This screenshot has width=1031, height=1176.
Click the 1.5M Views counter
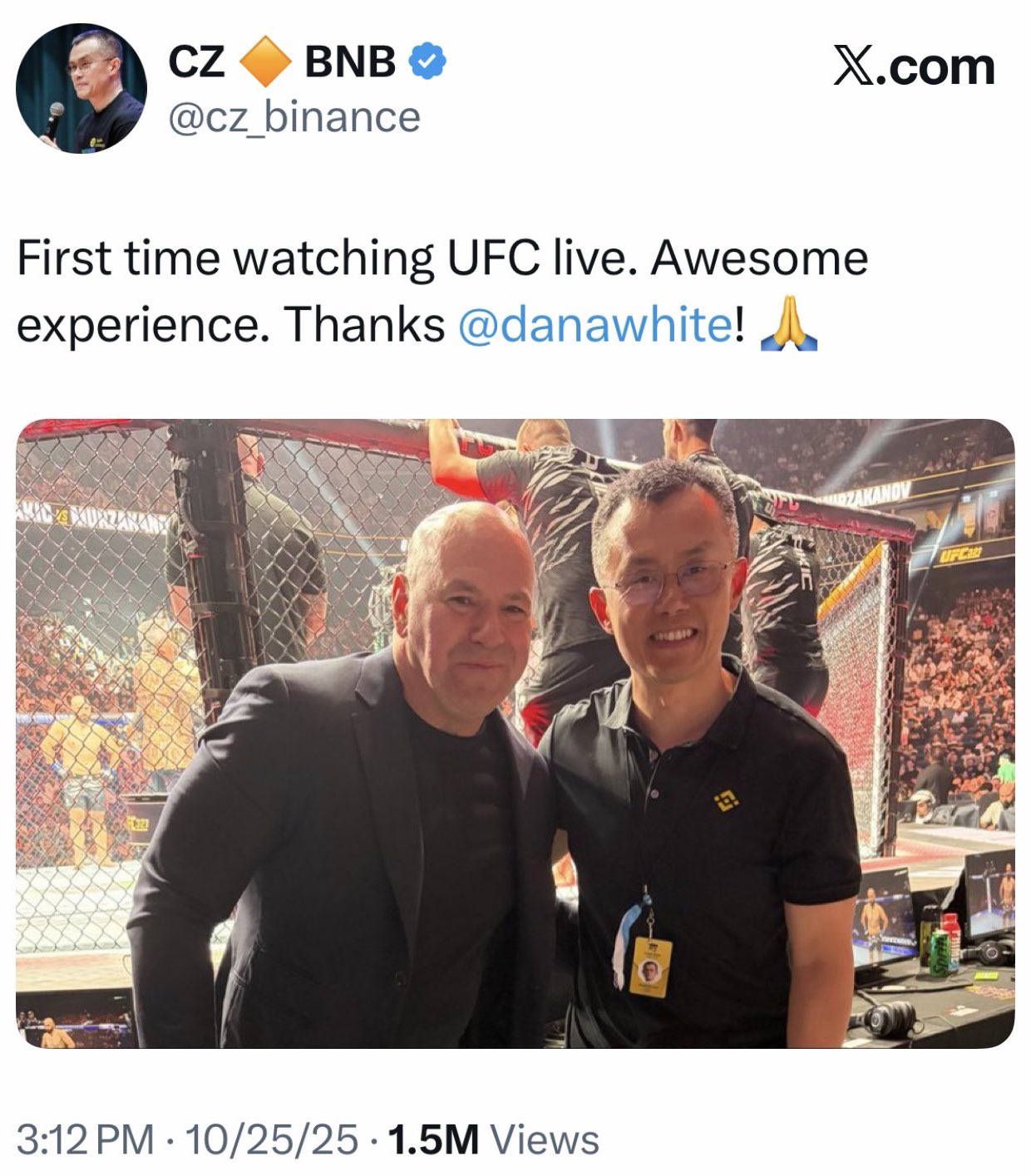[x=493, y=1139]
